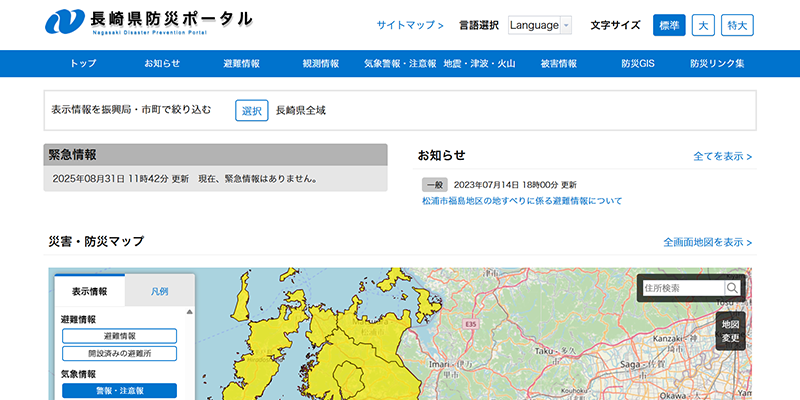This screenshot has width=800, height=400.
Task: Click 全画面地図を表示 link
Action: pyautogui.click(x=708, y=242)
